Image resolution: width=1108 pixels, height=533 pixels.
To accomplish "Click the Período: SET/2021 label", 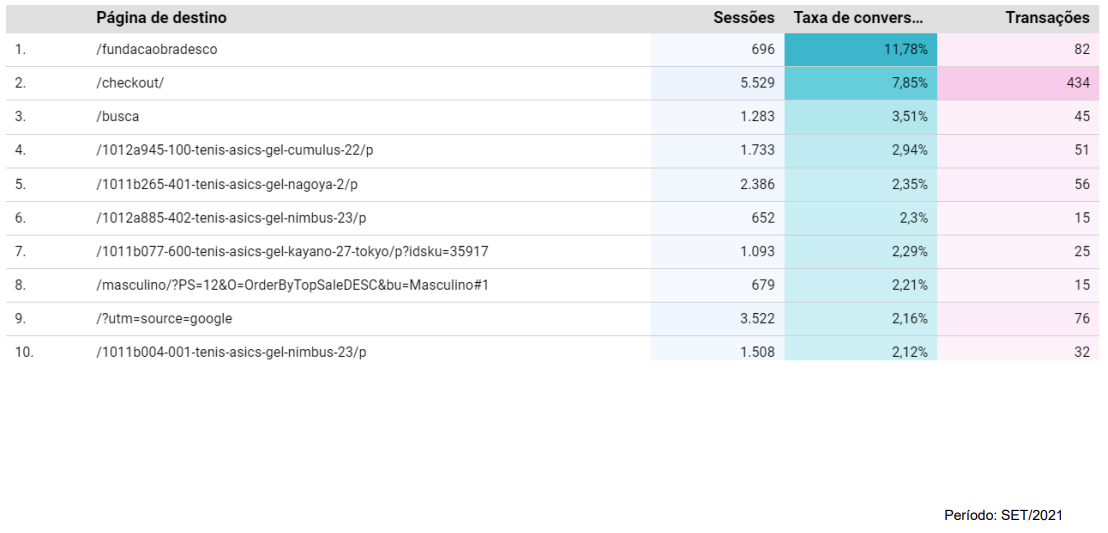I will point(1003,515).
